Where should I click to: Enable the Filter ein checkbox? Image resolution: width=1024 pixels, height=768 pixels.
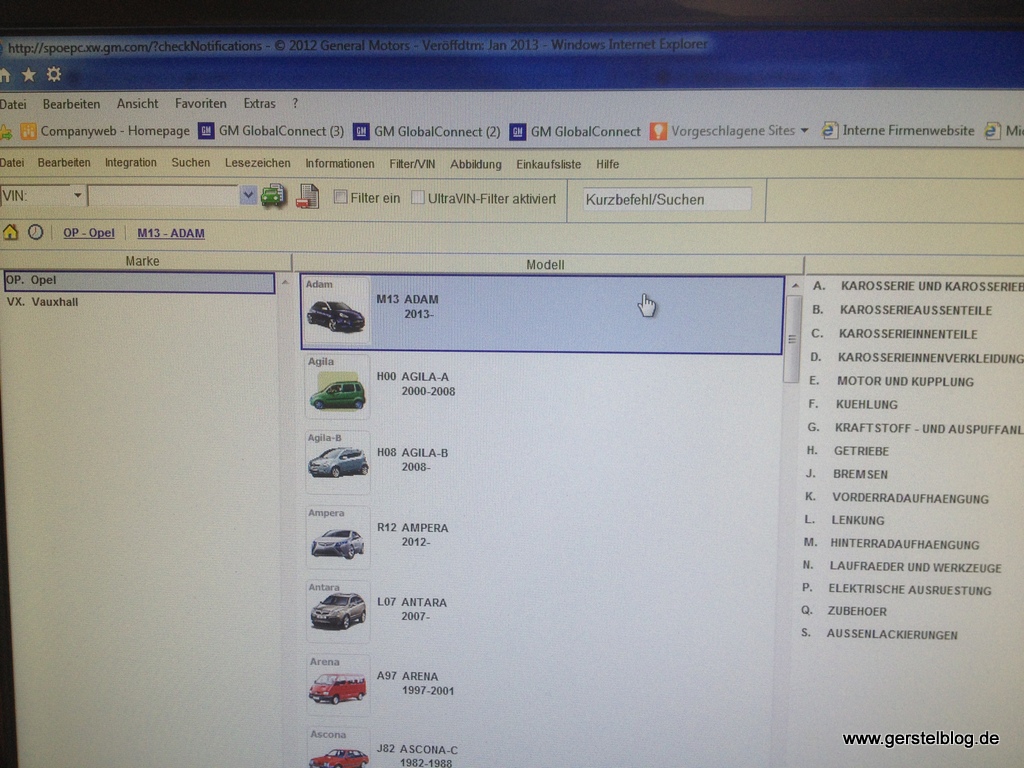(340, 197)
